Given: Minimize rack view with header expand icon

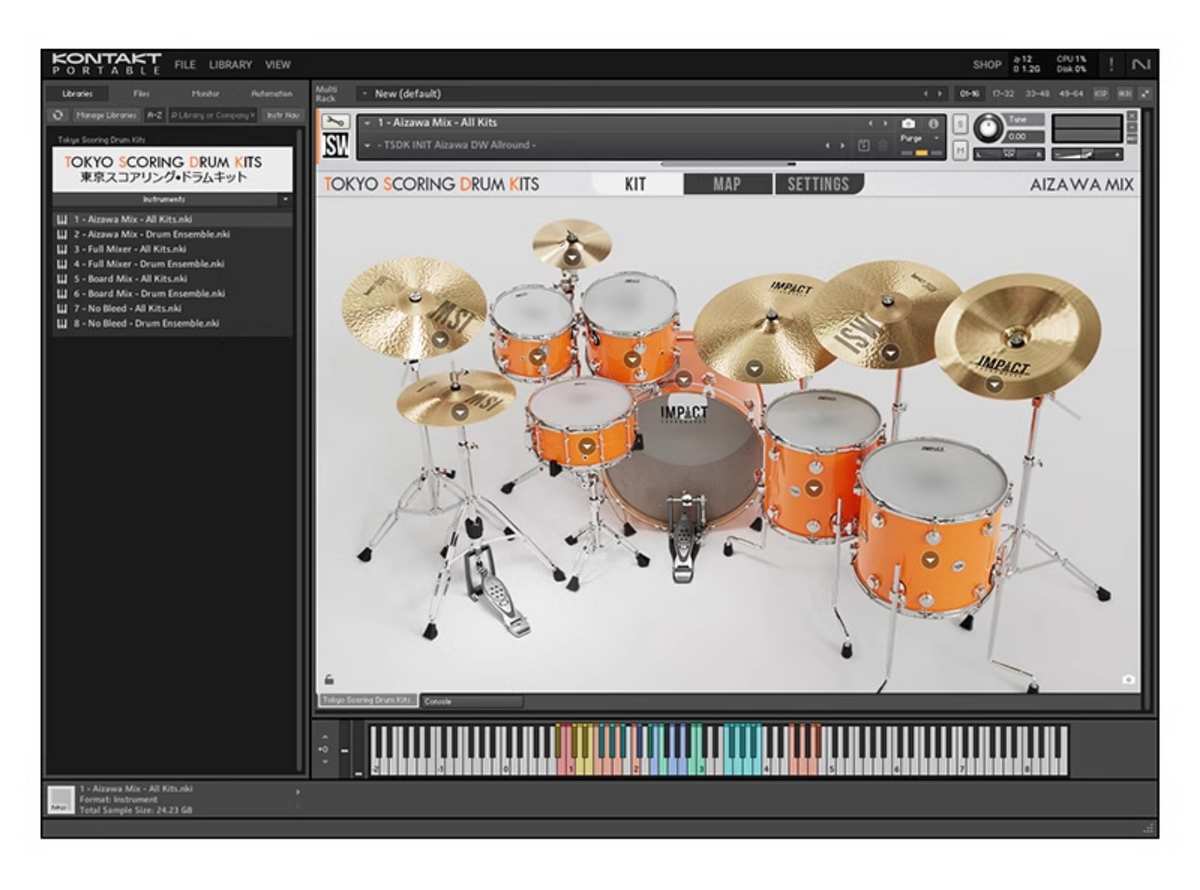Looking at the screenshot, I should (1144, 93).
